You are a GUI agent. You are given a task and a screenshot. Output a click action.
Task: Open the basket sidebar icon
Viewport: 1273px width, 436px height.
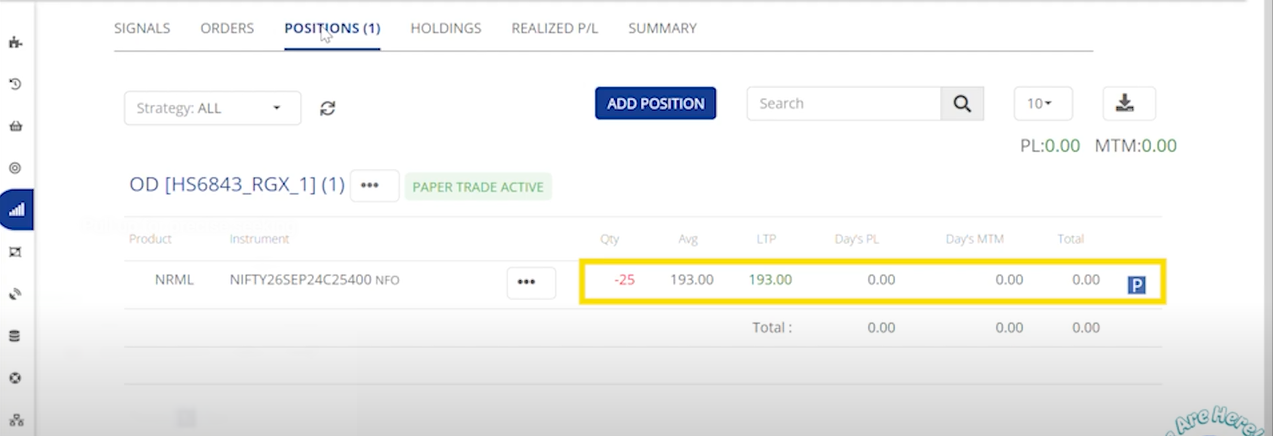(15, 126)
